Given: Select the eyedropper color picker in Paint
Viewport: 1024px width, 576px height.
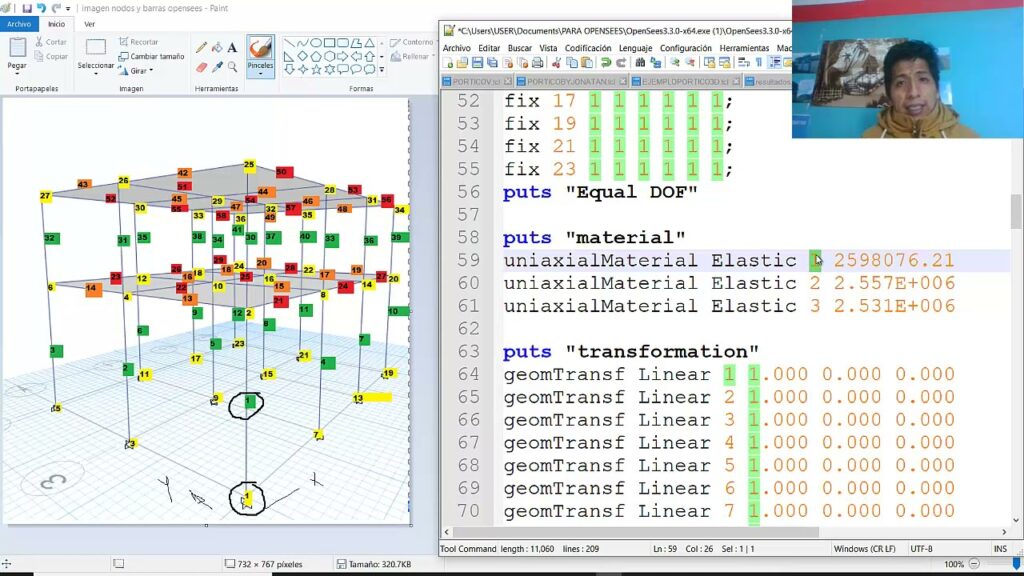Looking at the screenshot, I should coord(217,65).
